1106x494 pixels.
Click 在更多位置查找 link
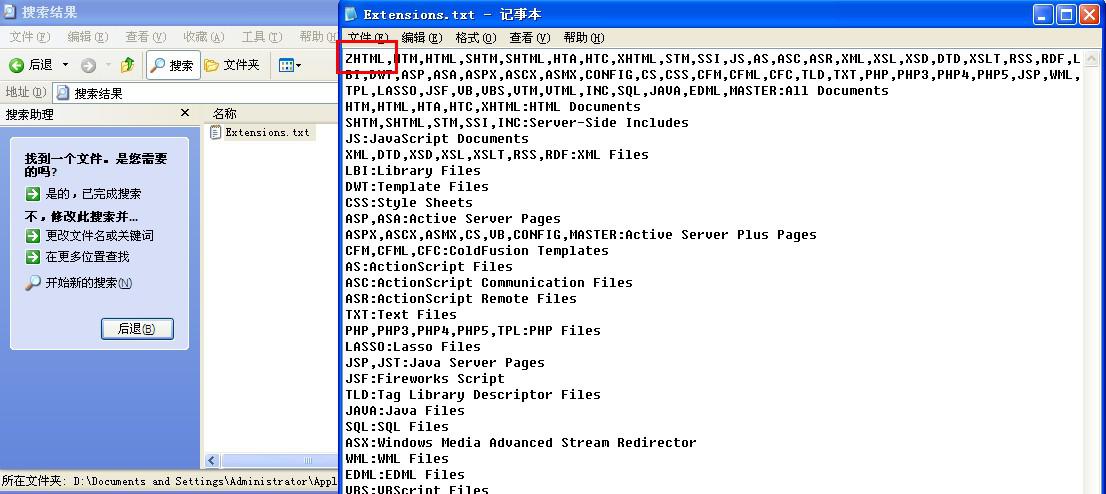[x=87, y=257]
